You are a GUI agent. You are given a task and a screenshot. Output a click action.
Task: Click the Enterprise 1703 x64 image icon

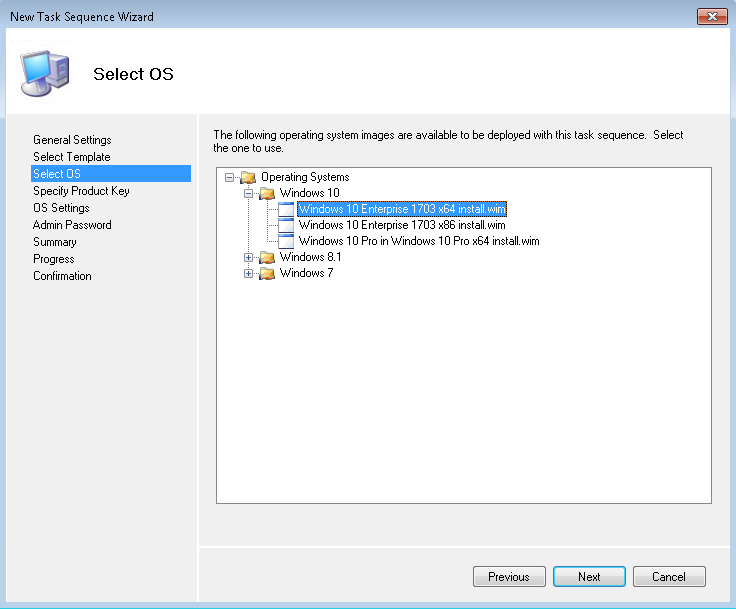(x=286, y=209)
